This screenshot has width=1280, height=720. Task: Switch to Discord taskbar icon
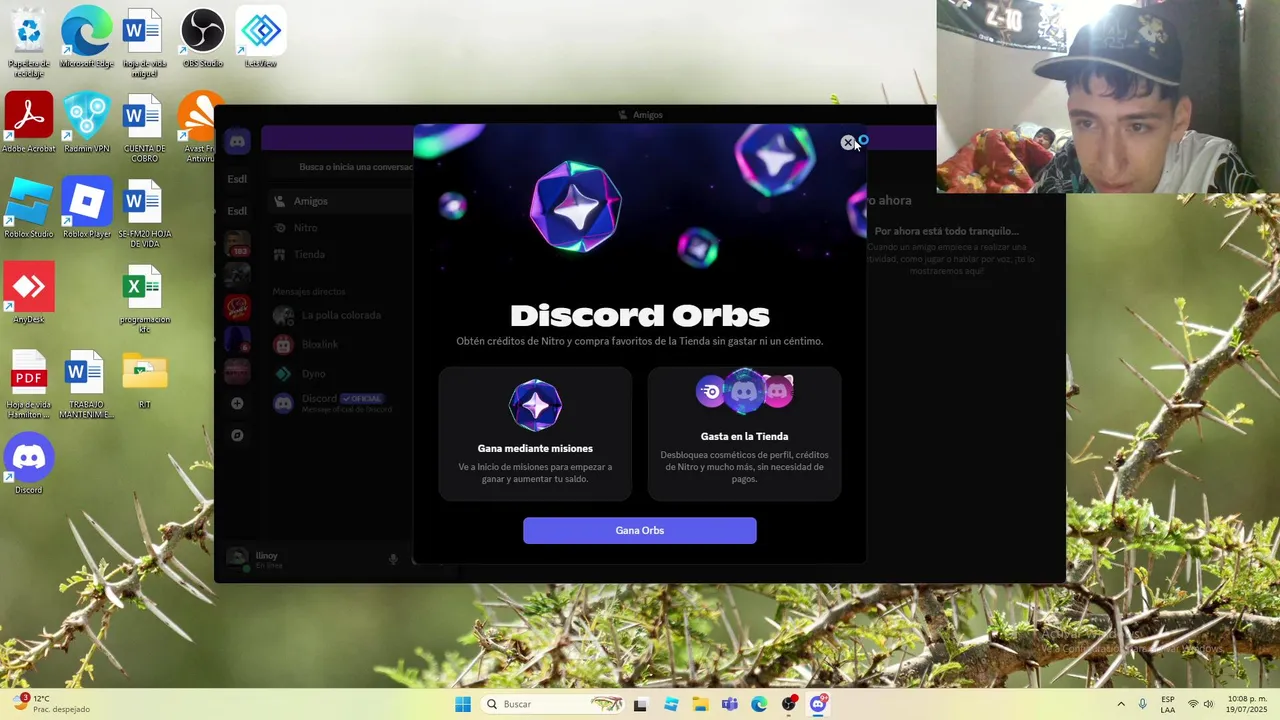pos(818,704)
